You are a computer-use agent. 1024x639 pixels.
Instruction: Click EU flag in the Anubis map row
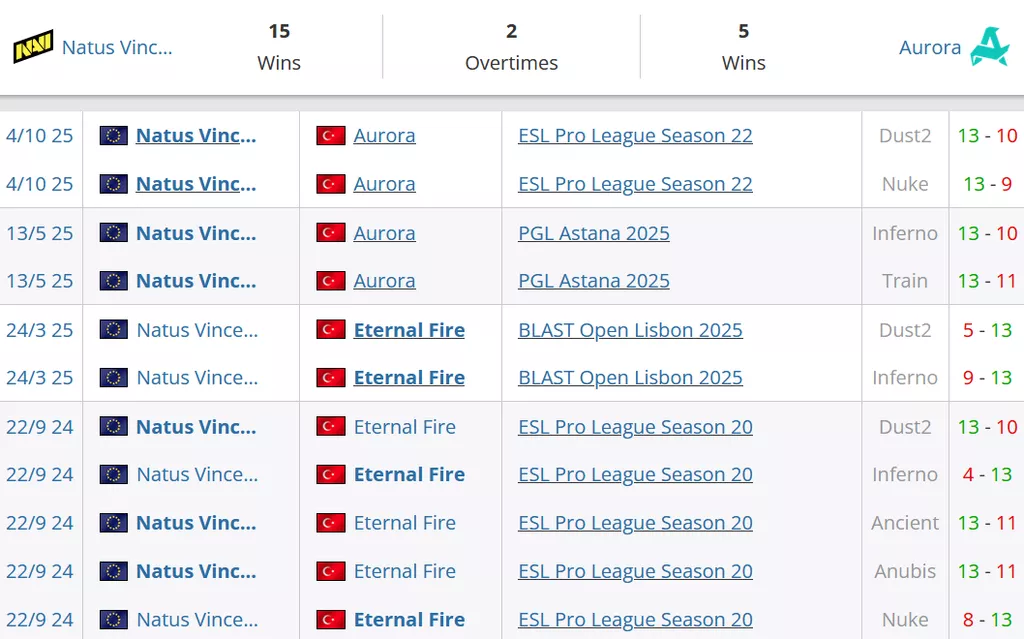[114, 571]
